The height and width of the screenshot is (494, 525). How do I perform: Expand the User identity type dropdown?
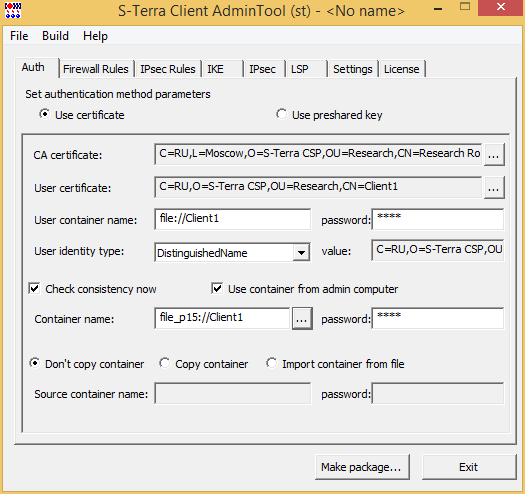301,253
